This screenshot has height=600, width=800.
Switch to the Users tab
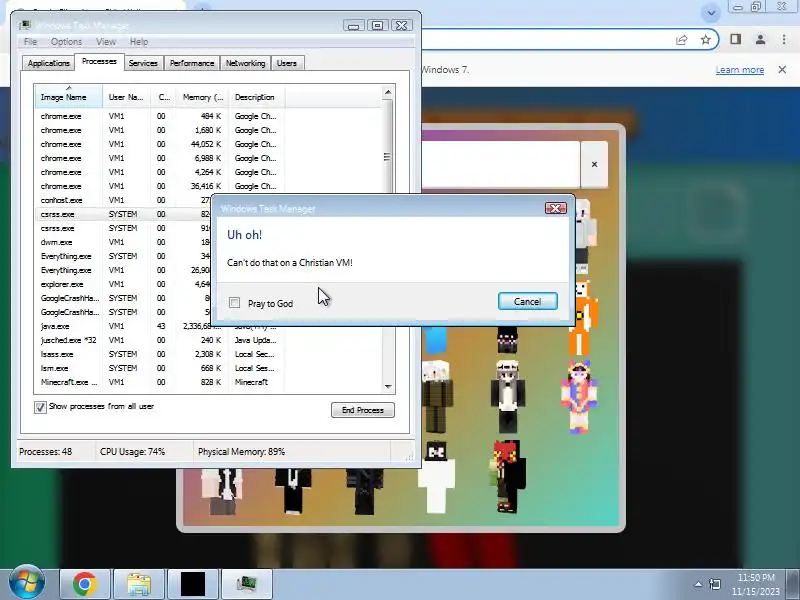click(287, 63)
